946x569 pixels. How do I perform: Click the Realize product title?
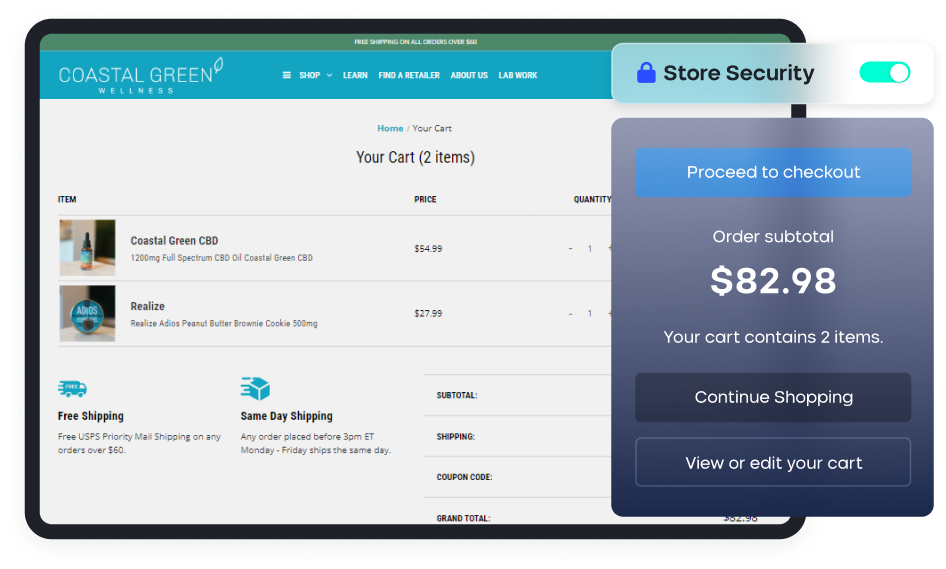pyautogui.click(x=148, y=307)
